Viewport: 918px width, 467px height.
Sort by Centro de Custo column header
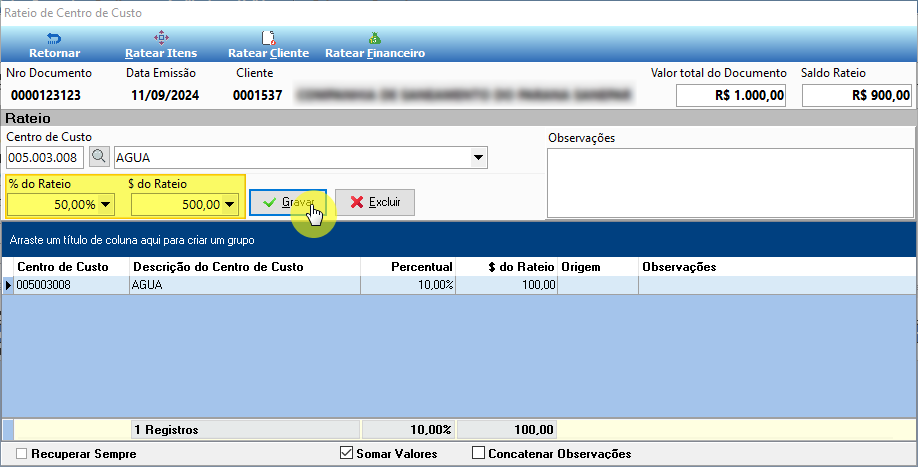coord(71,267)
